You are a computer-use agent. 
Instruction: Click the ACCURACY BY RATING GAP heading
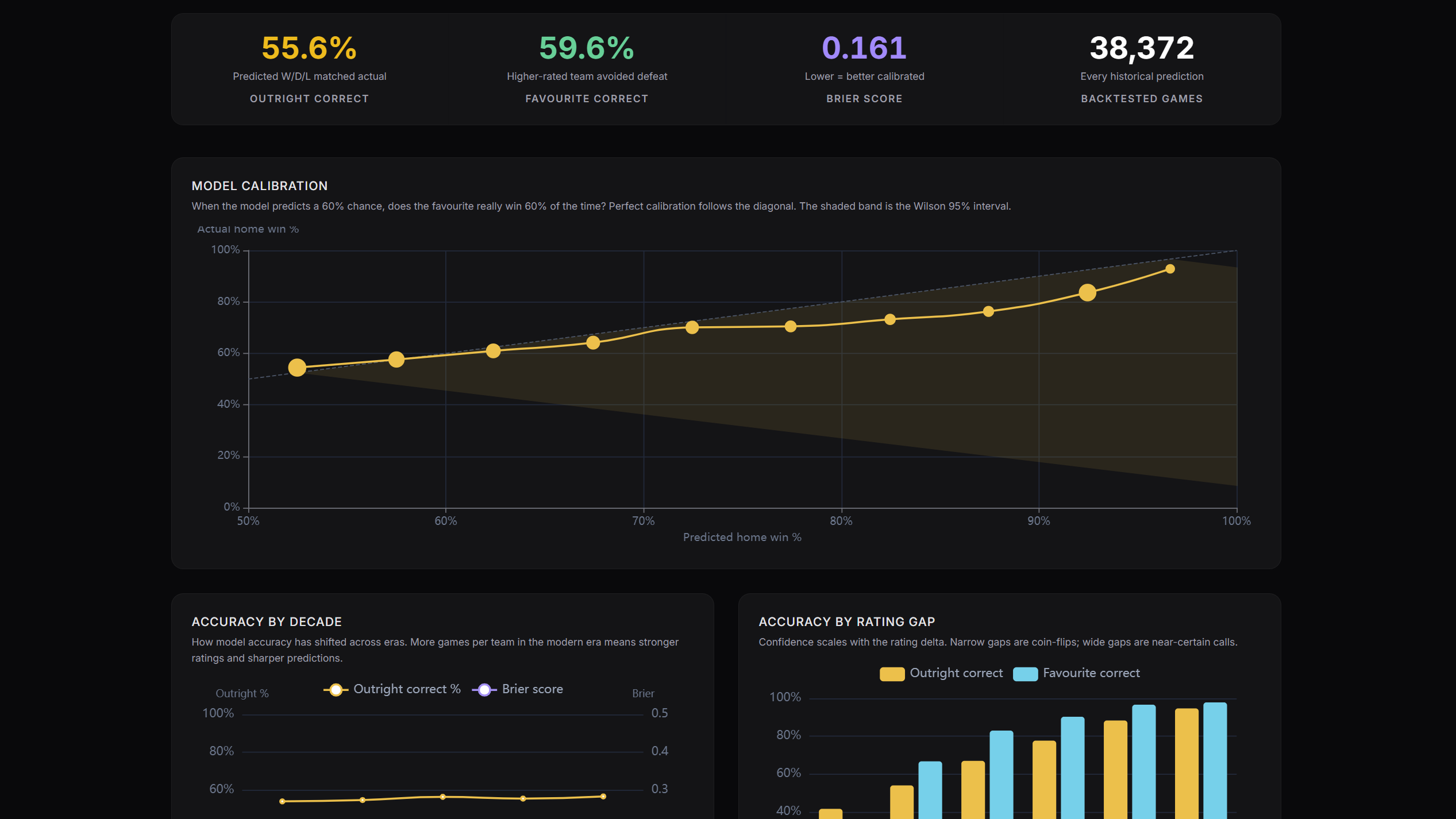(846, 622)
